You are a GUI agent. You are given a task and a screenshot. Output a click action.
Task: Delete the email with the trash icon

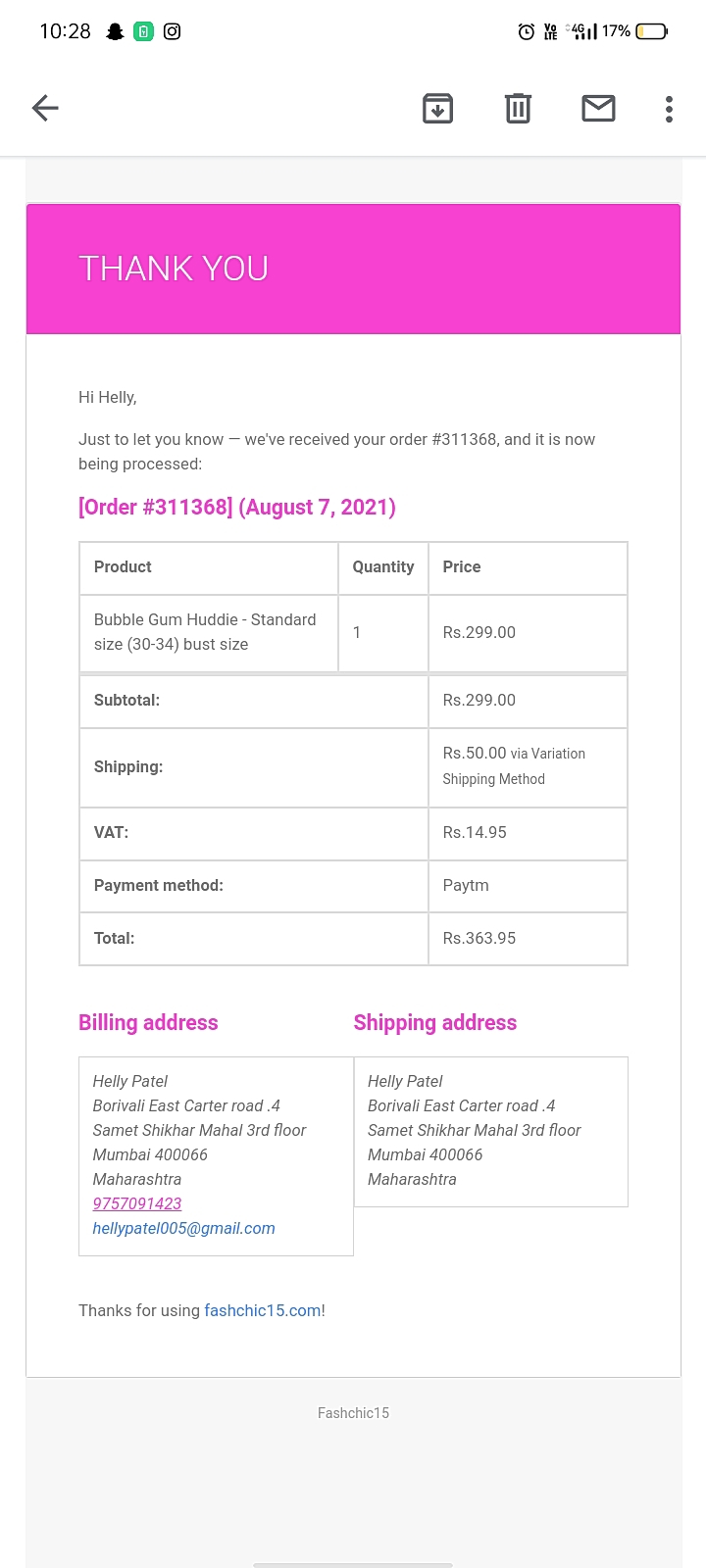tap(518, 108)
